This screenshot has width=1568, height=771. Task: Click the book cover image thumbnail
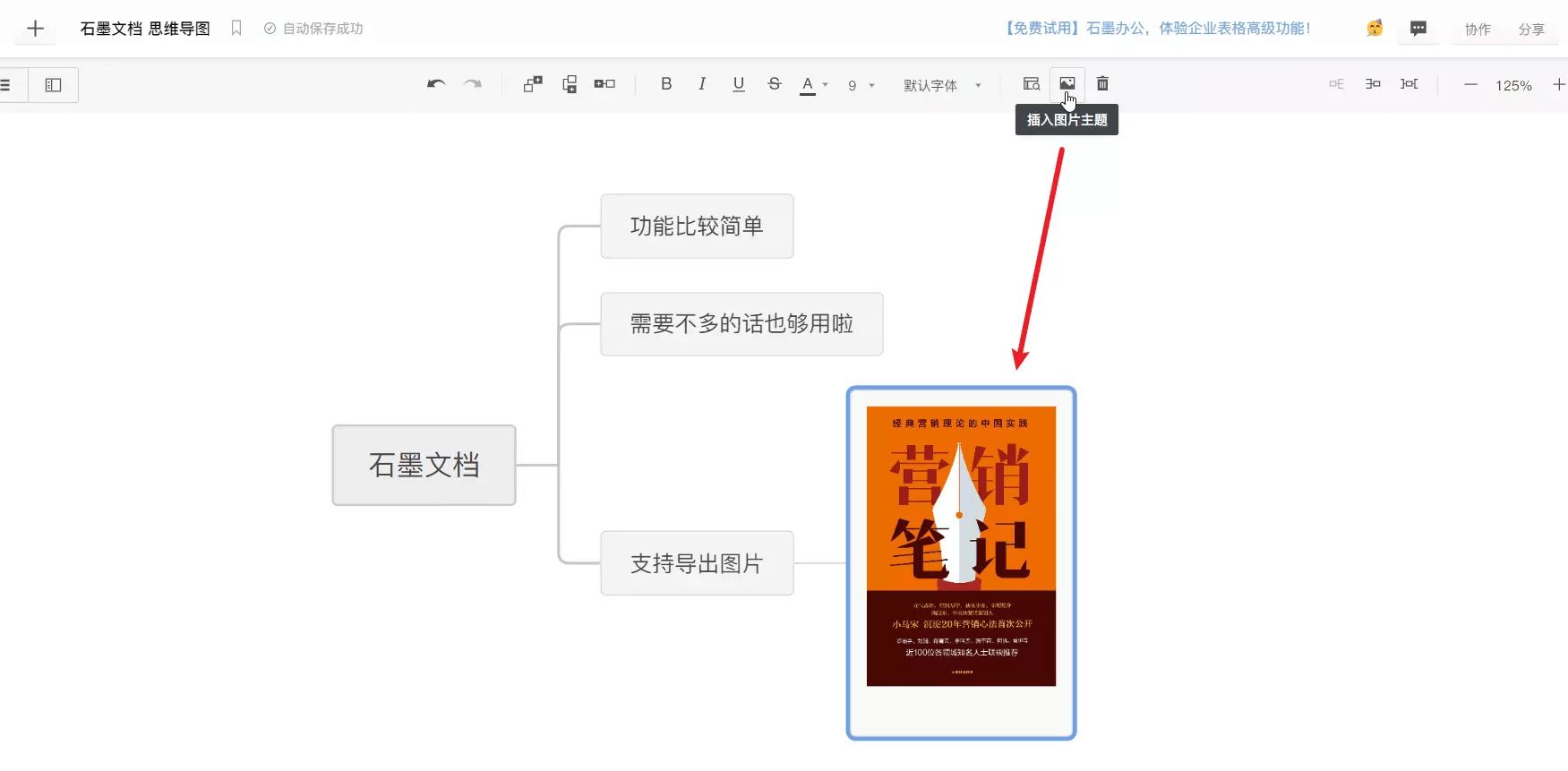[961, 546]
